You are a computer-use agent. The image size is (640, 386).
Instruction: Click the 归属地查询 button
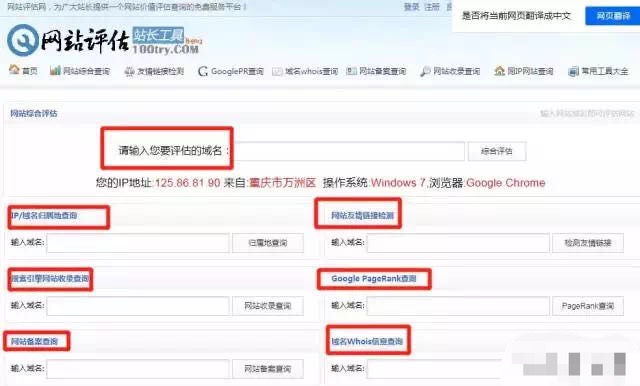(x=268, y=243)
